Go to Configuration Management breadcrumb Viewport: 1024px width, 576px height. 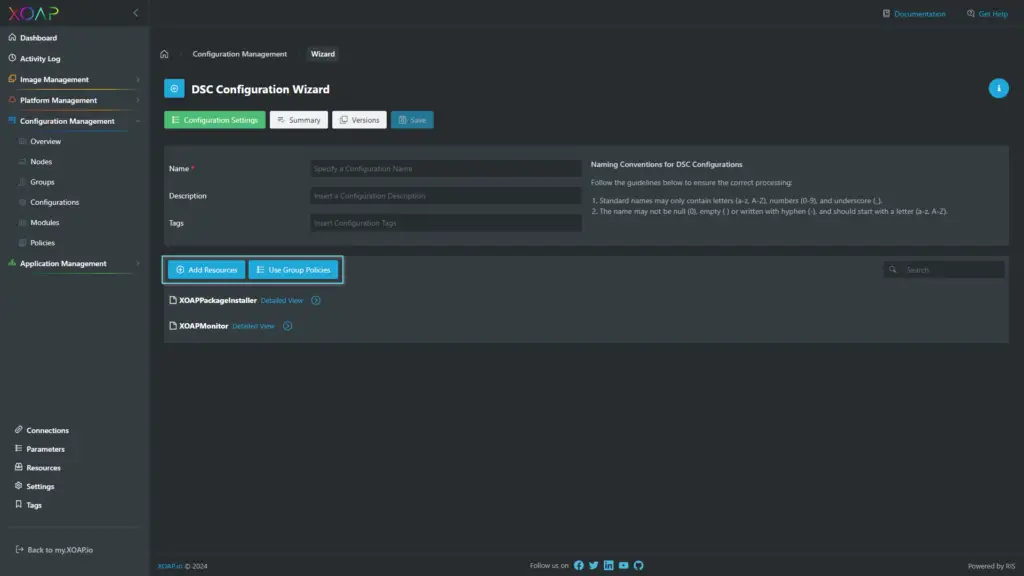tap(239, 54)
